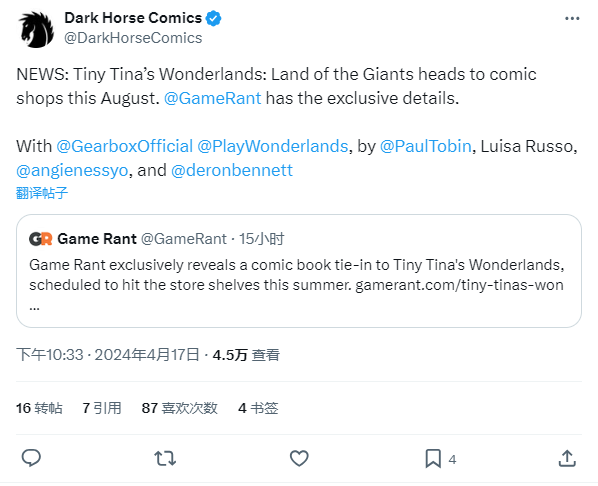Click the GR Game Rant logo
598x486 pixels.
click(x=40, y=239)
